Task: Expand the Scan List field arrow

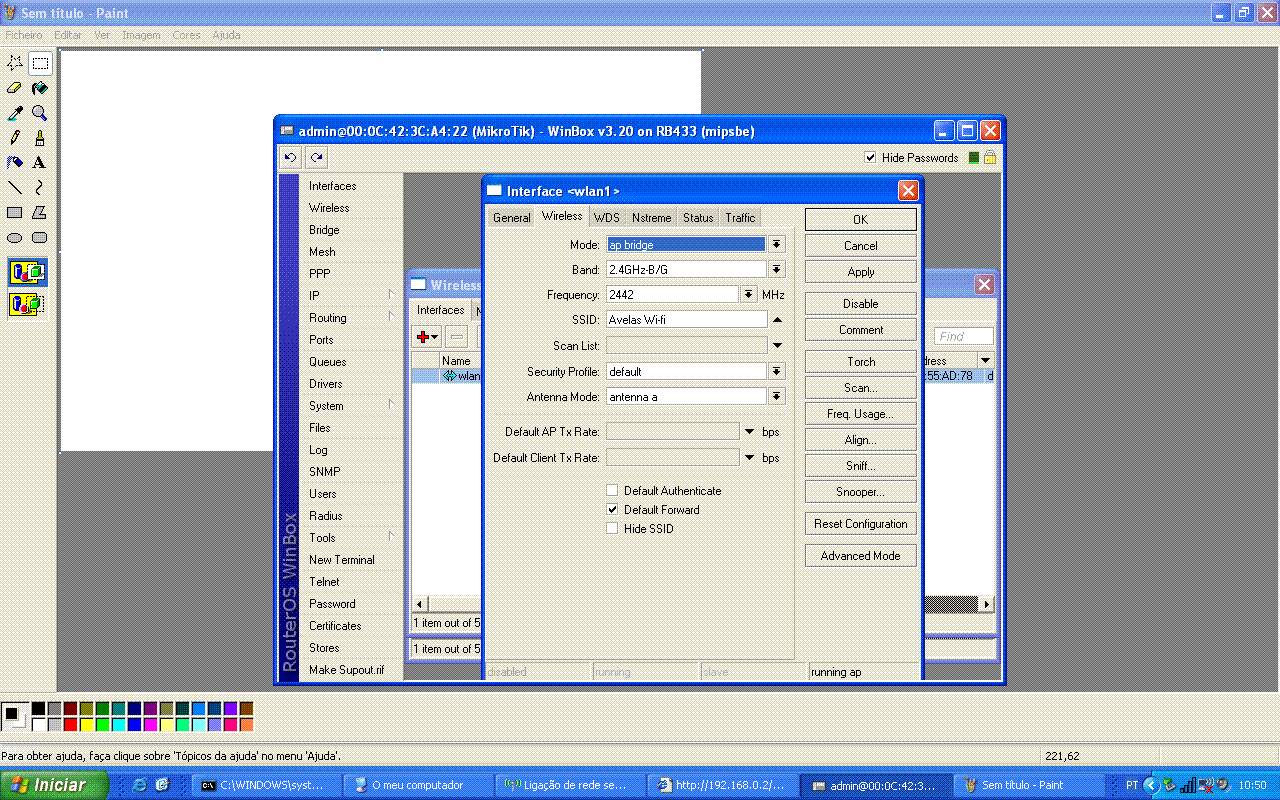Action: click(x=777, y=346)
